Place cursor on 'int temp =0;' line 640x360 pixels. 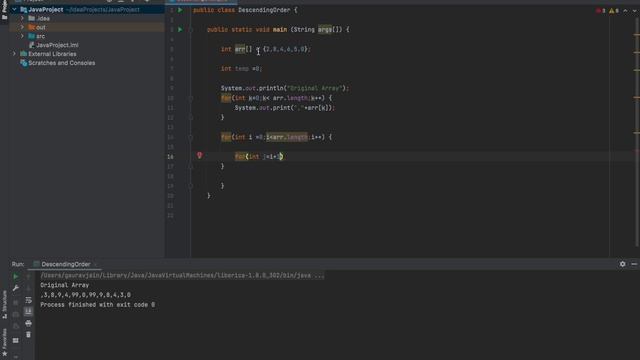click(241, 69)
